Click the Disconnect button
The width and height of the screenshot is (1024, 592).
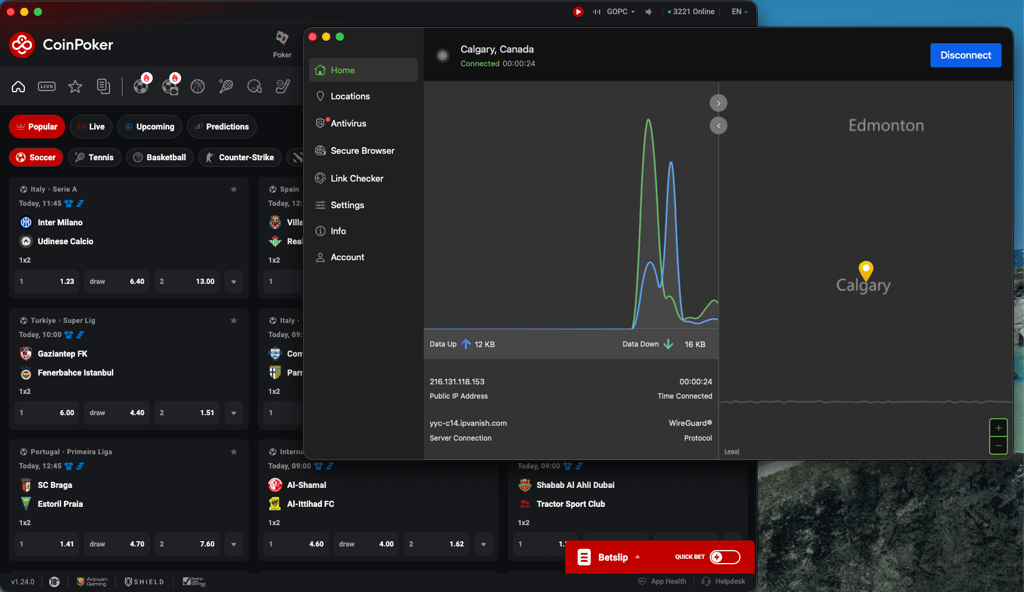(x=965, y=56)
